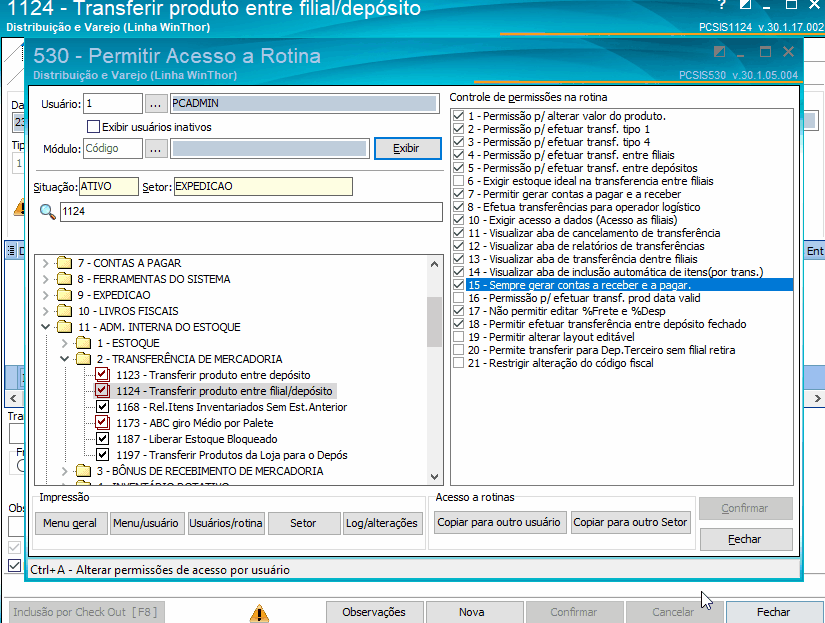
Task: Toggle access checkbox for routine 1168
Action: (102, 407)
